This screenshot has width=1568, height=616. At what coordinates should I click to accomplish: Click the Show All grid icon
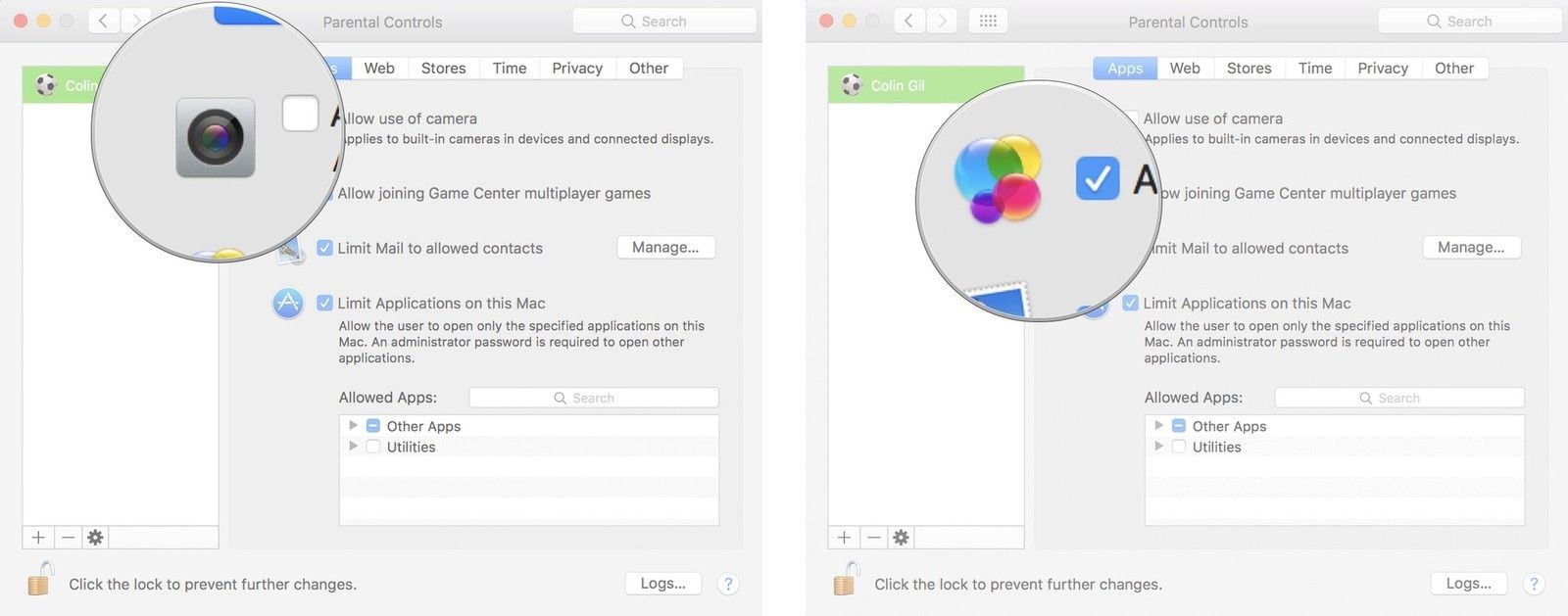coord(988,21)
